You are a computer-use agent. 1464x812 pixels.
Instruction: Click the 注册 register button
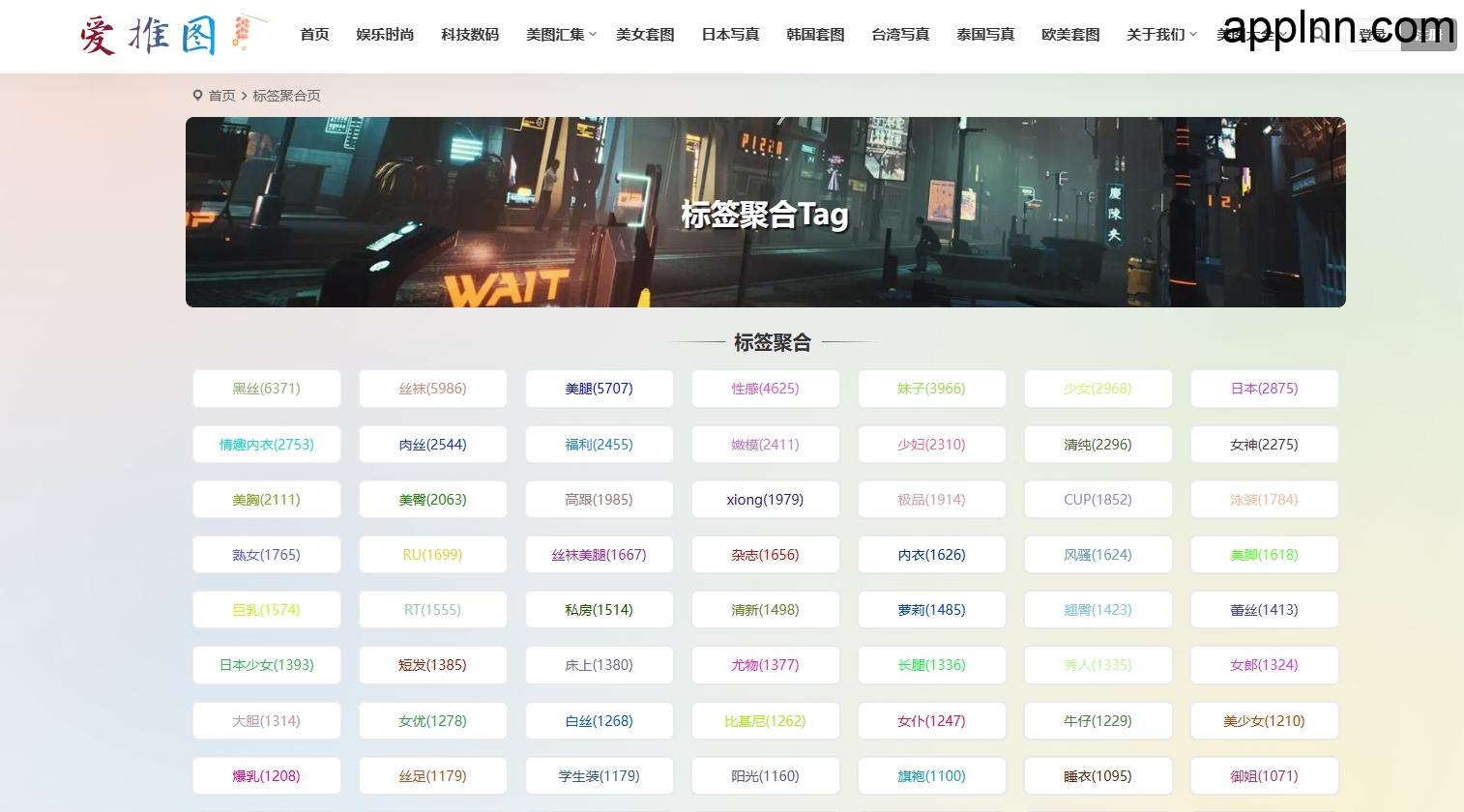click(1428, 34)
